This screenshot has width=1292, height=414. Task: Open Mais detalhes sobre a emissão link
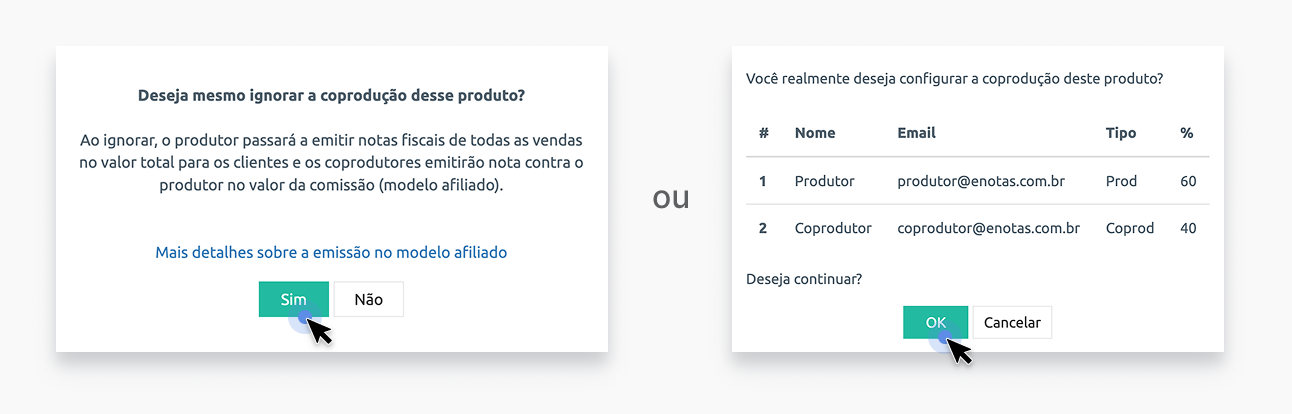[331, 253]
